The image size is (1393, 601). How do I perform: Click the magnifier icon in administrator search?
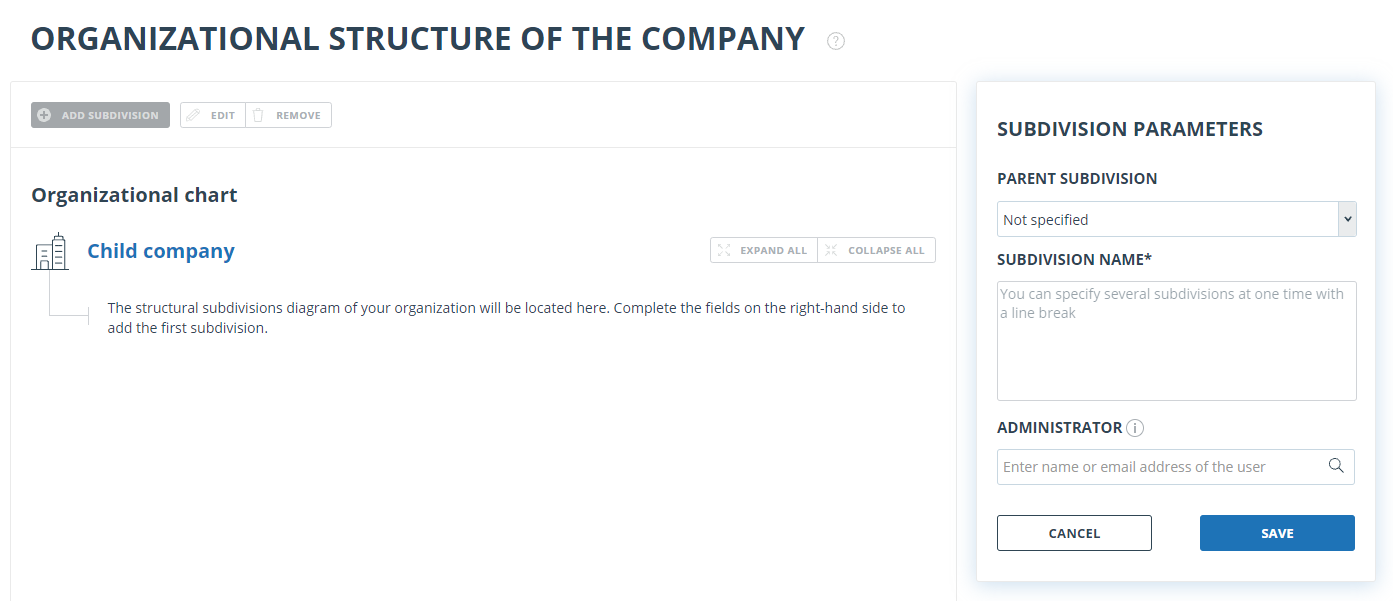coord(1336,465)
